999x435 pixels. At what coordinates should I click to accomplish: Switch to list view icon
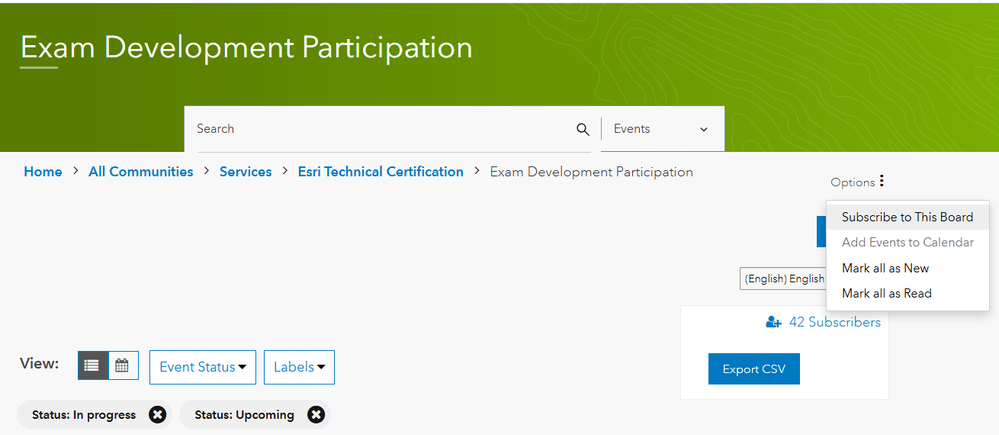point(92,366)
